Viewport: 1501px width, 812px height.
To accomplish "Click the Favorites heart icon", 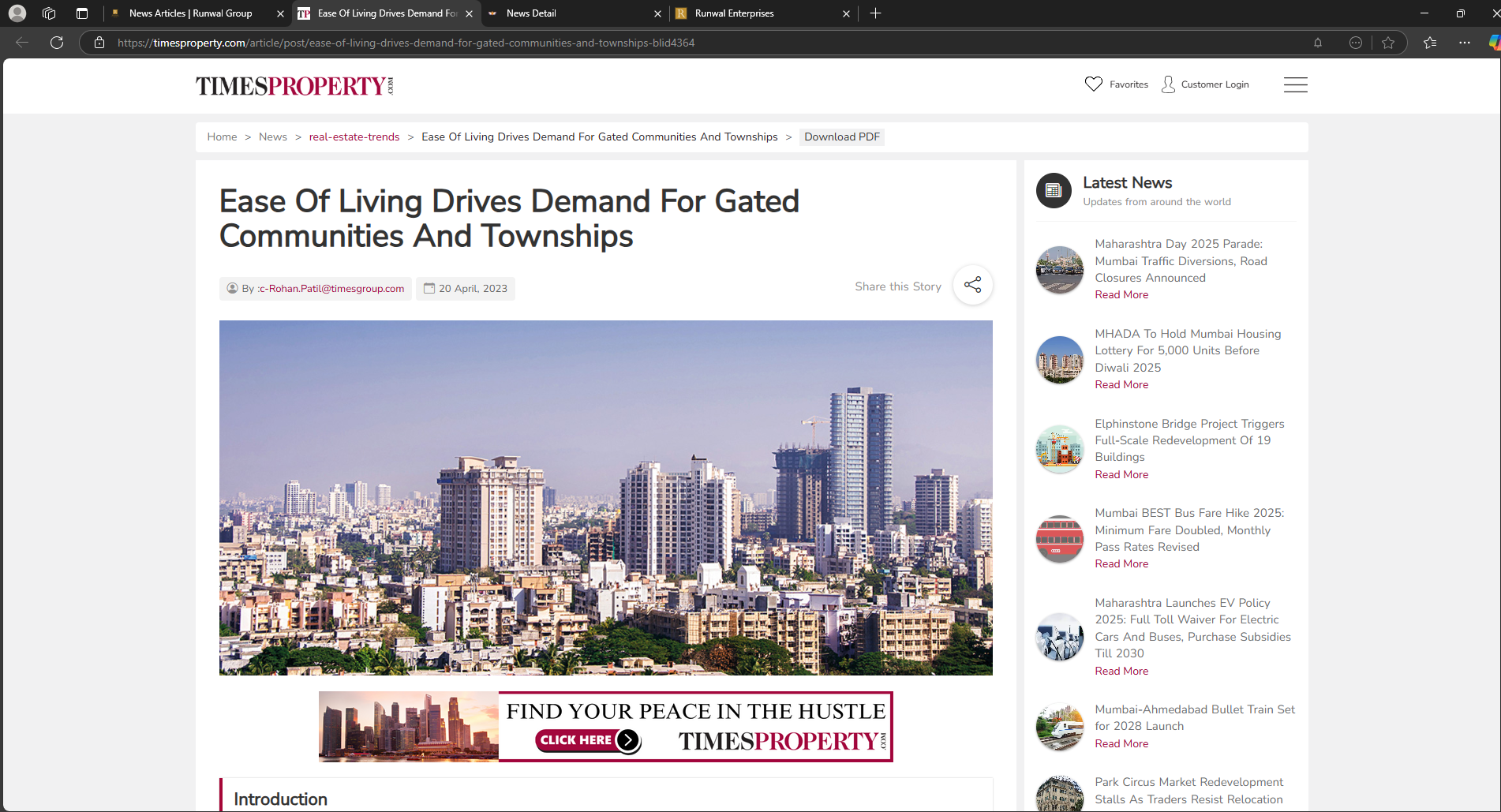I will 1093,84.
